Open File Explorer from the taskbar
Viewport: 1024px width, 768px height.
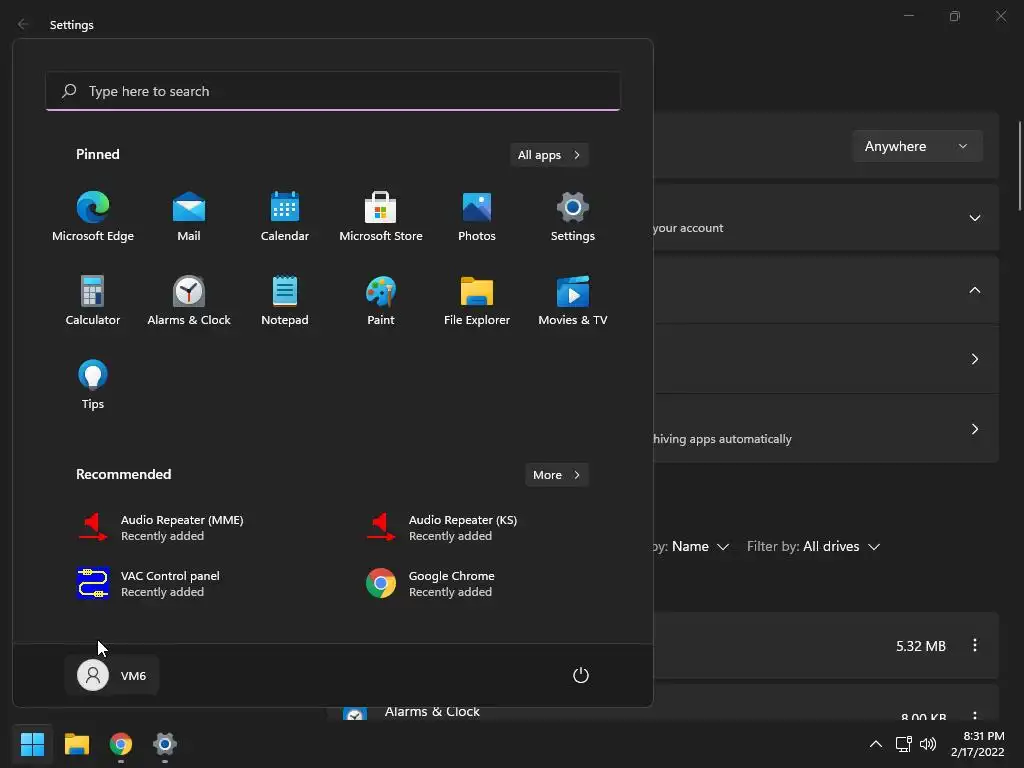(76, 744)
